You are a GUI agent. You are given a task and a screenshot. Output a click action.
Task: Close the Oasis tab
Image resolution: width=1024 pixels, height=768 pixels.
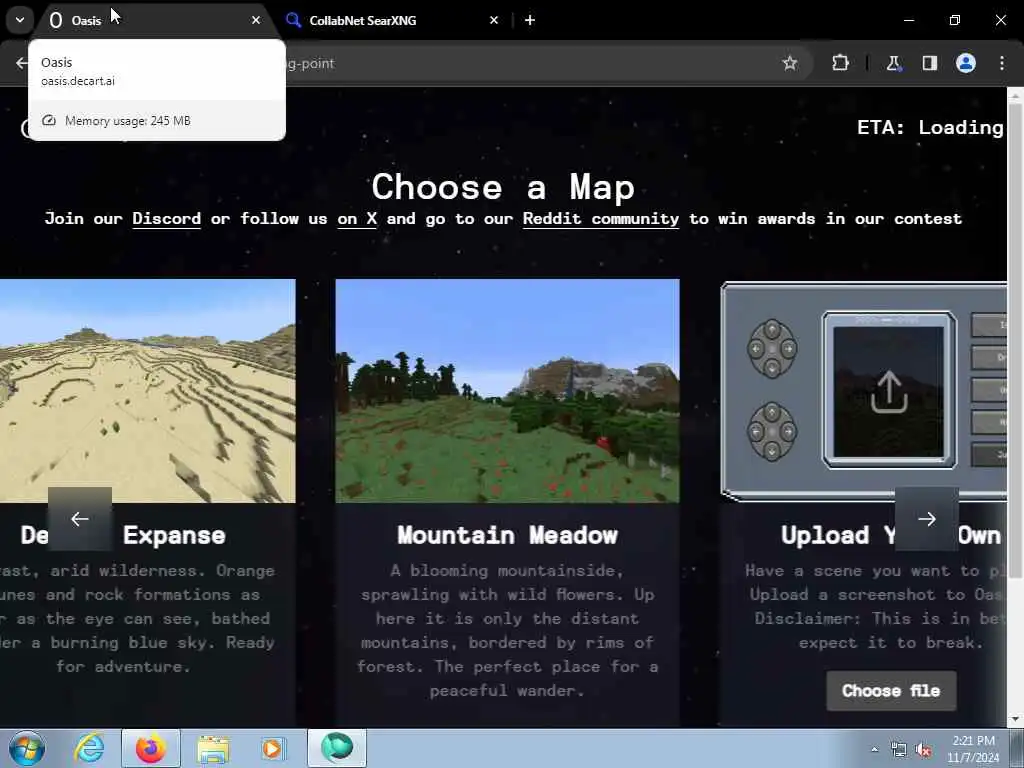tap(256, 20)
